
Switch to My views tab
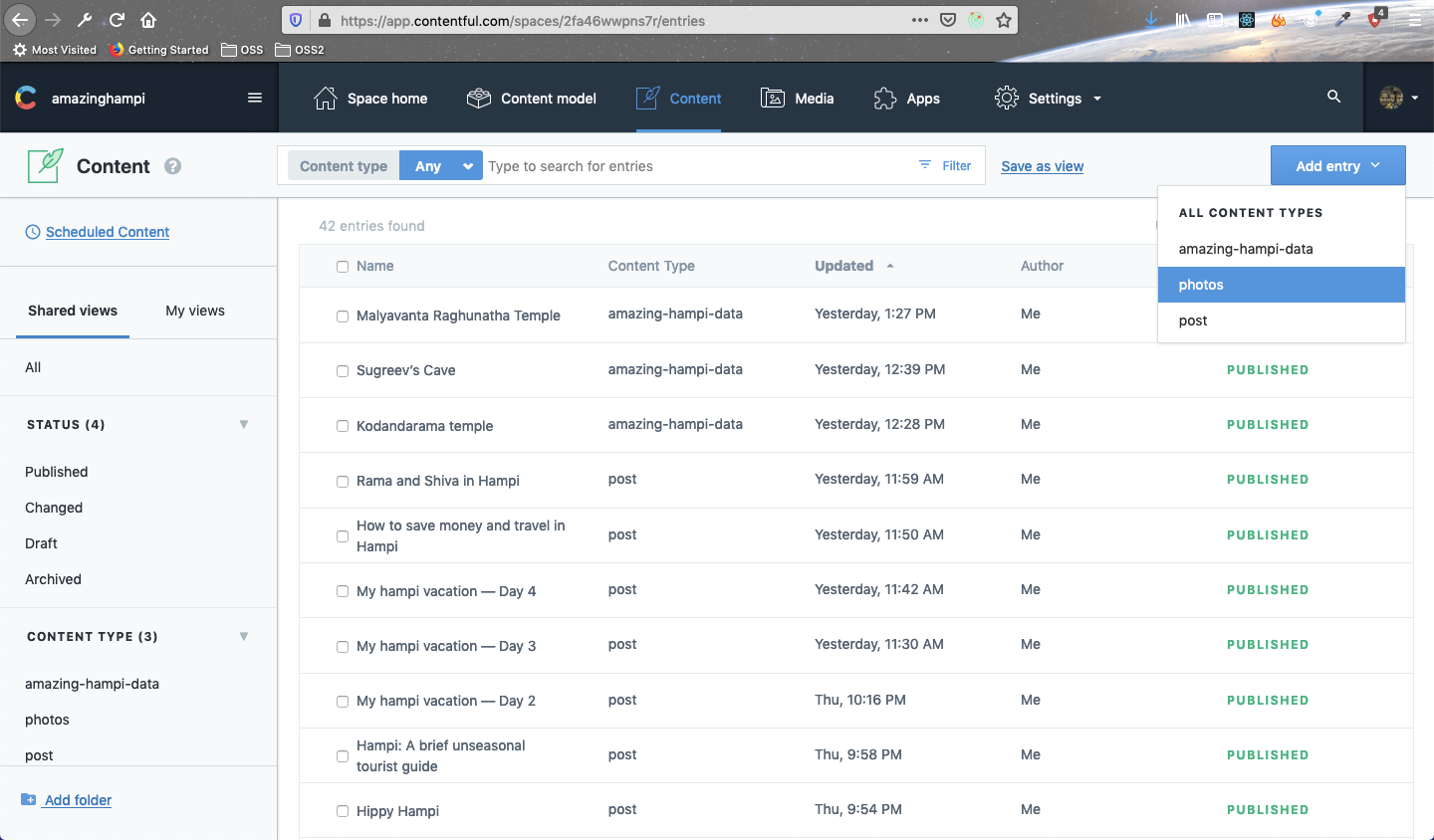(195, 311)
